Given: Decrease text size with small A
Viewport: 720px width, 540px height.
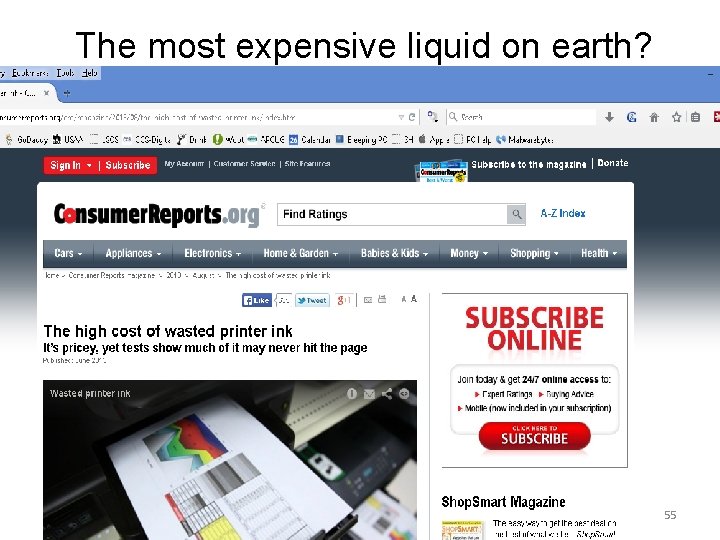Looking at the screenshot, I should pyautogui.click(x=404, y=299).
